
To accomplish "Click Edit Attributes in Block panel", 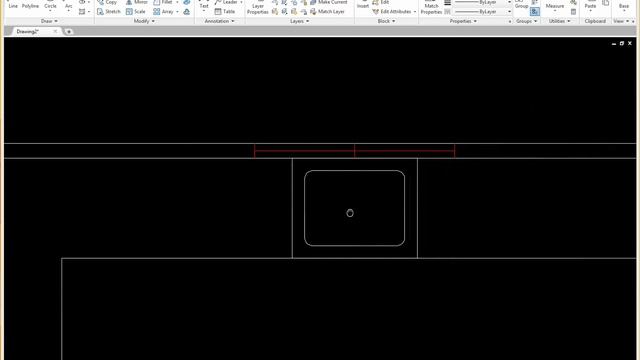I will 392,12.
